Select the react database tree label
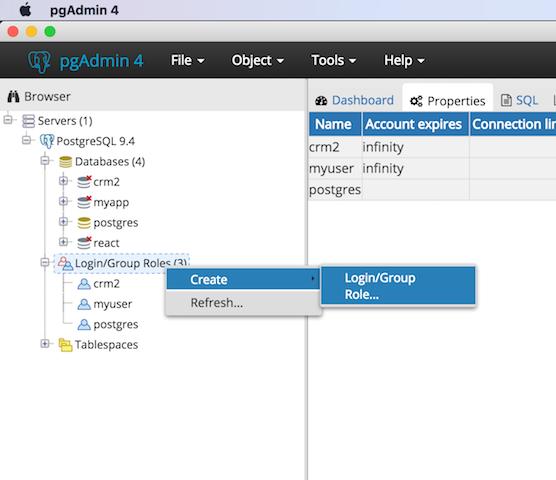 106,243
